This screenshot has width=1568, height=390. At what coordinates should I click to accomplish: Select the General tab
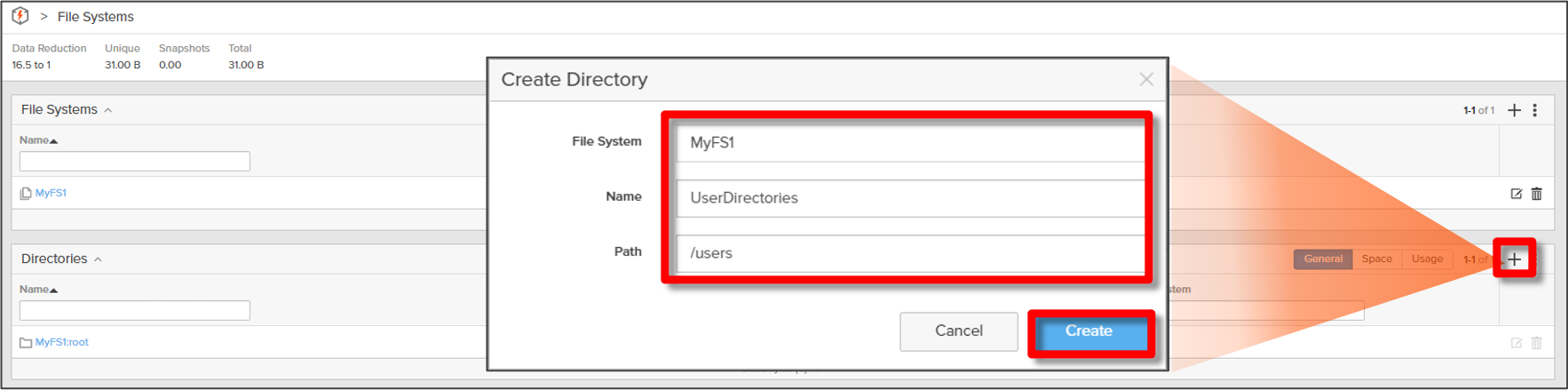pos(1323,259)
